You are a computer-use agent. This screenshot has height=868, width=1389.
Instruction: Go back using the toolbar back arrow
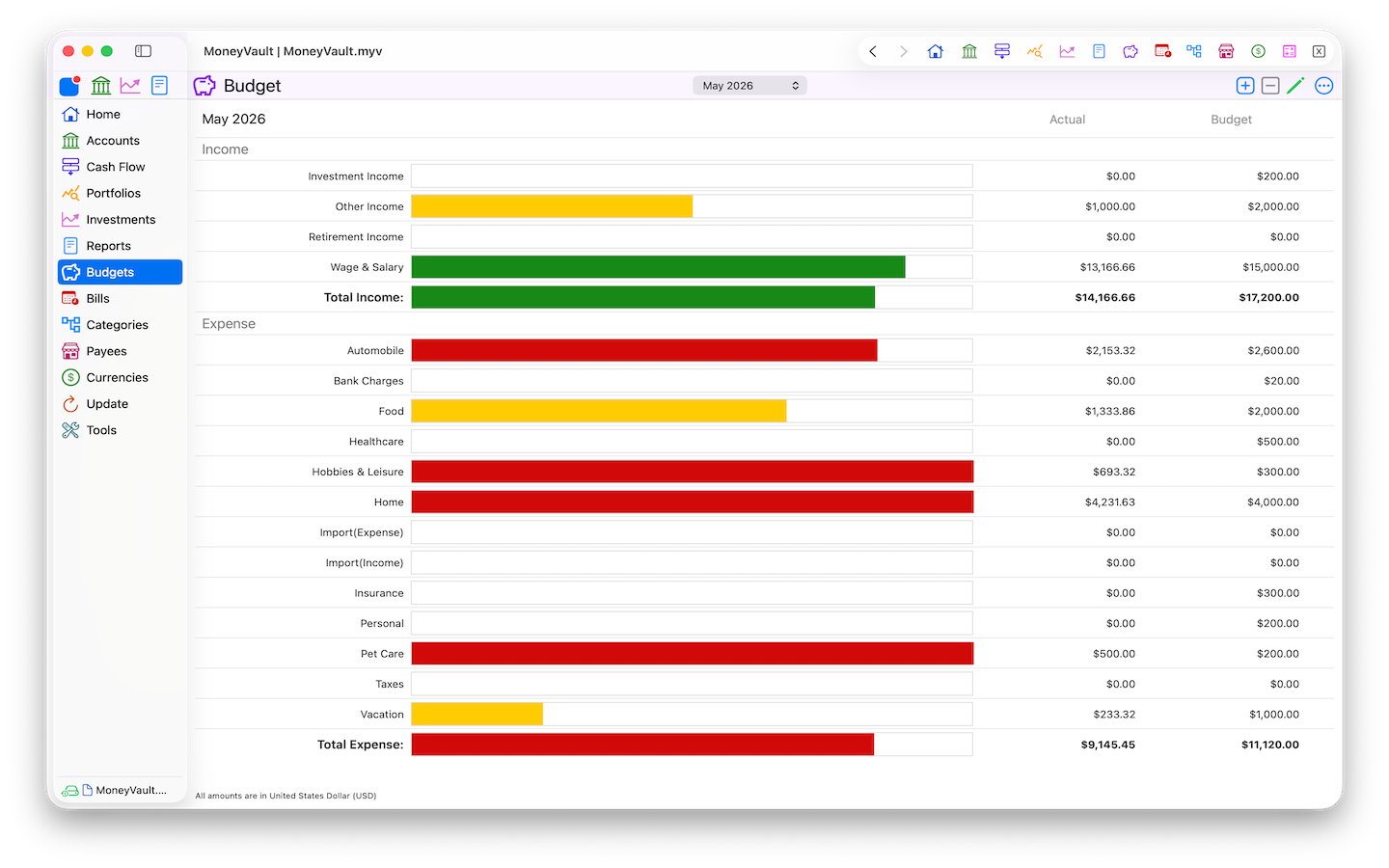pos(873,51)
